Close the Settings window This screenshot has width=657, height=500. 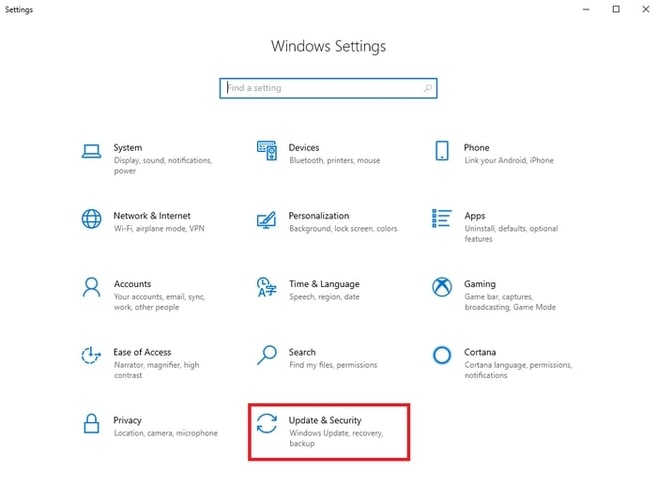tap(645, 9)
